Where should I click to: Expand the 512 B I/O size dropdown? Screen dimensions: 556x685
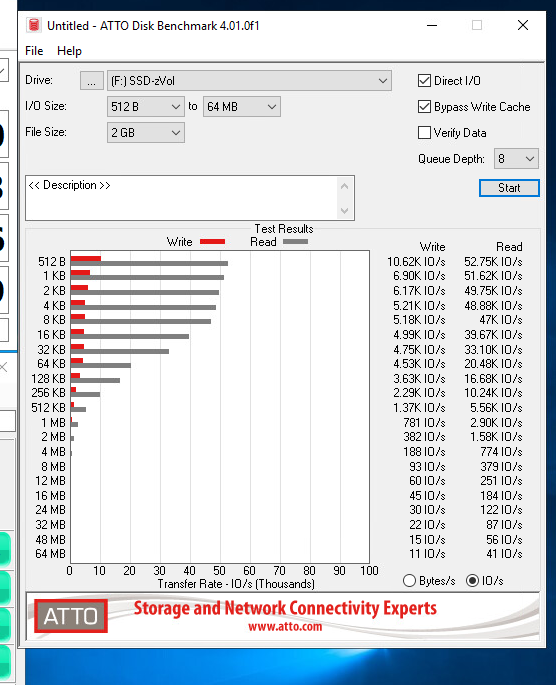click(145, 107)
